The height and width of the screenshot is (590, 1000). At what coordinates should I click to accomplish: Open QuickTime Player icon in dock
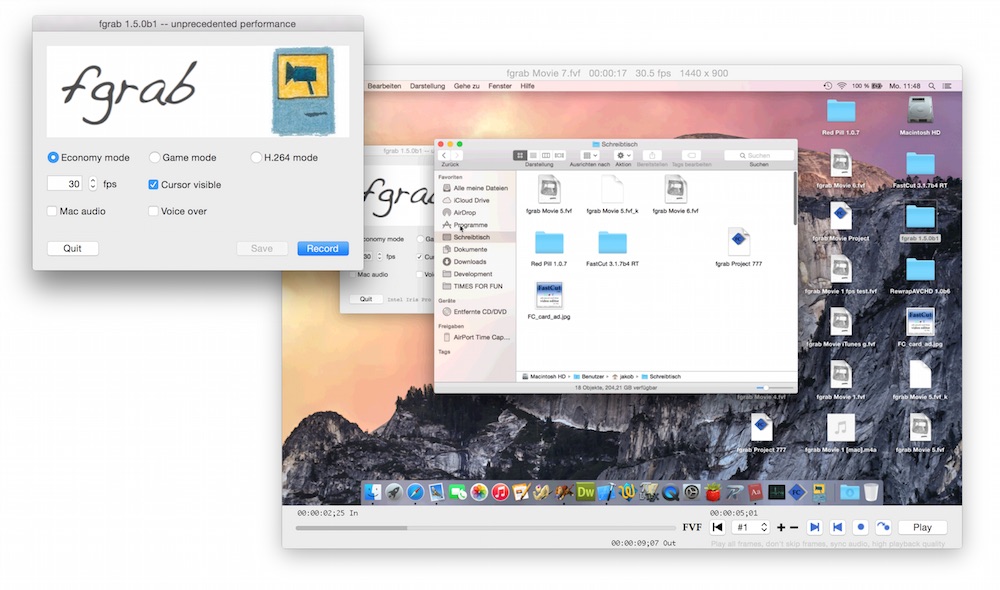pos(670,492)
